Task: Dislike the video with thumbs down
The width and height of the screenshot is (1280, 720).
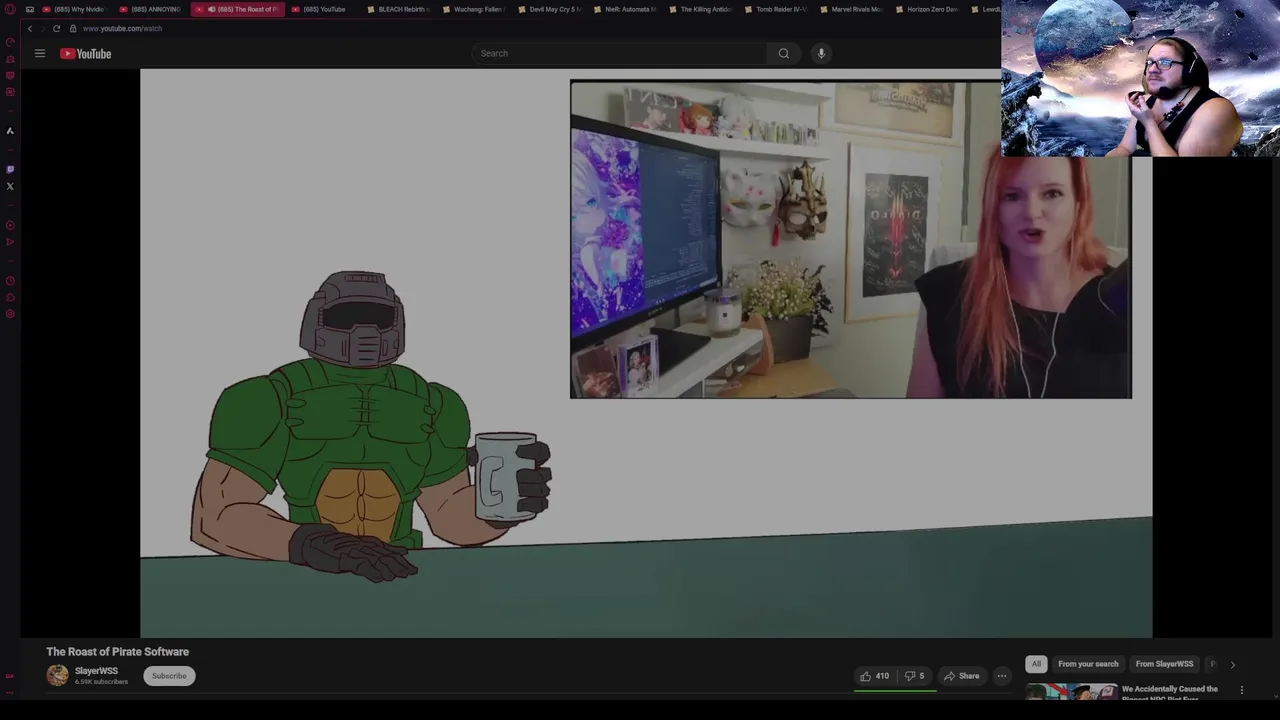Action: (x=914, y=676)
